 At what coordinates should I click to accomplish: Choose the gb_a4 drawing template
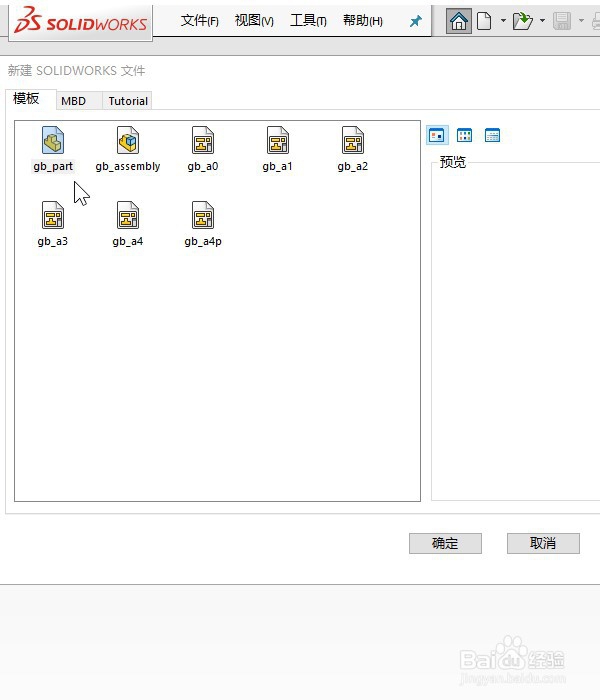coord(128,215)
